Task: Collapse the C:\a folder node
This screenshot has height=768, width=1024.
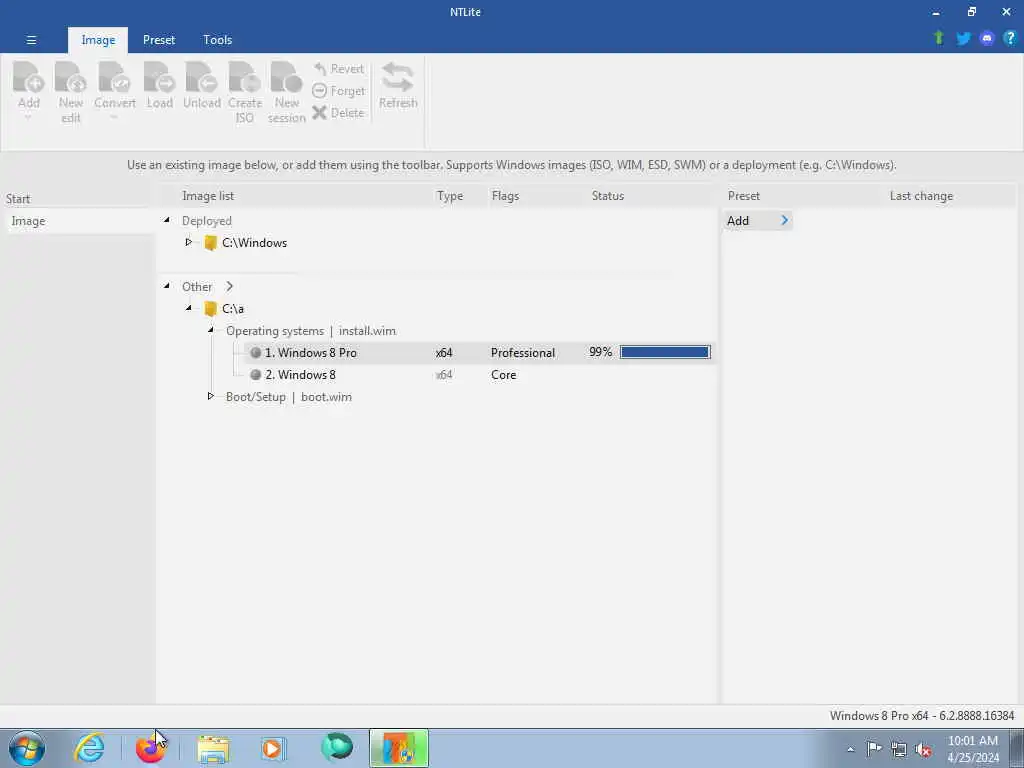Action: (189, 308)
